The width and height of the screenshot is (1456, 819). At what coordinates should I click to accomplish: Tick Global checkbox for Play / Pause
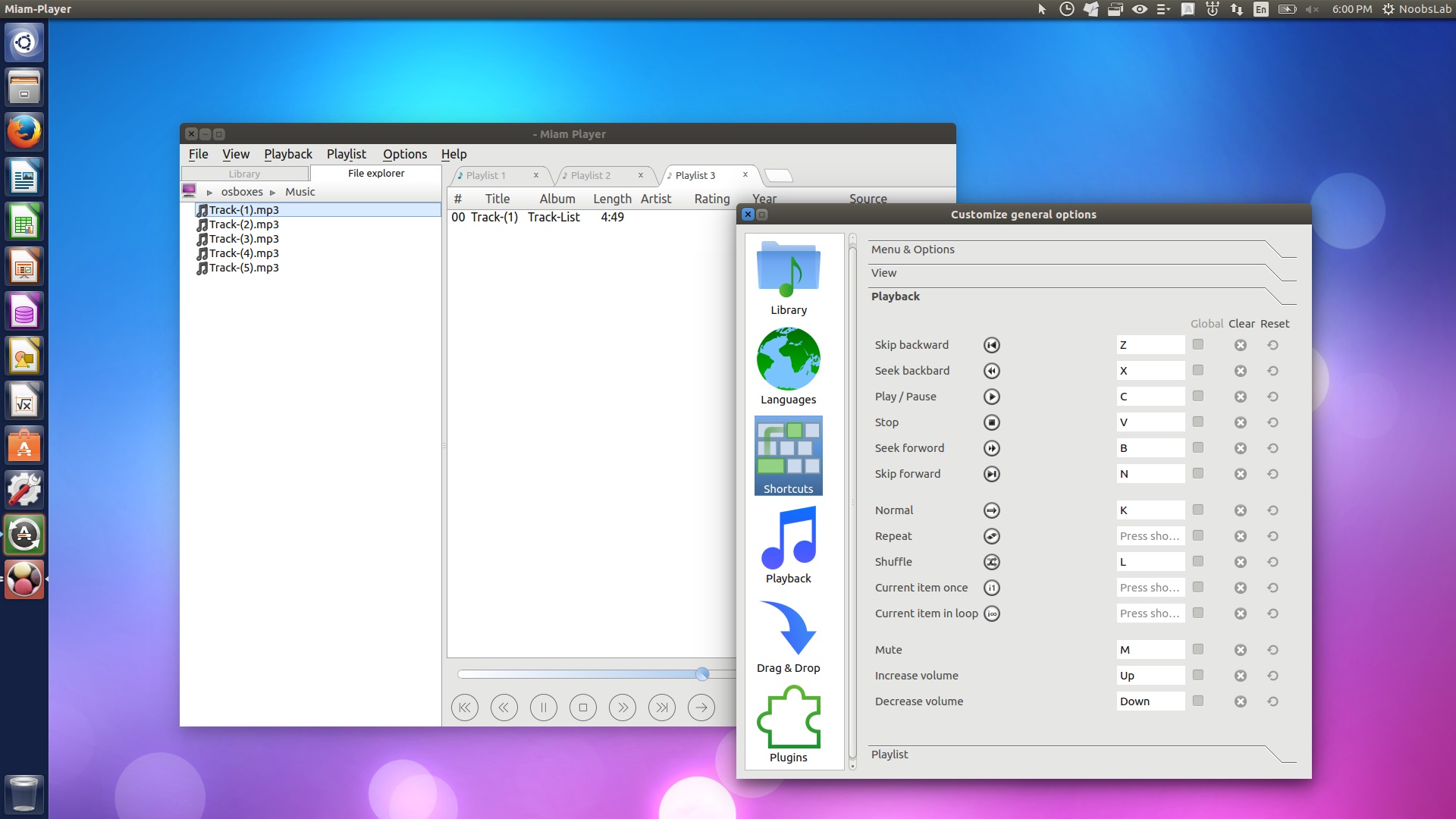click(x=1198, y=396)
